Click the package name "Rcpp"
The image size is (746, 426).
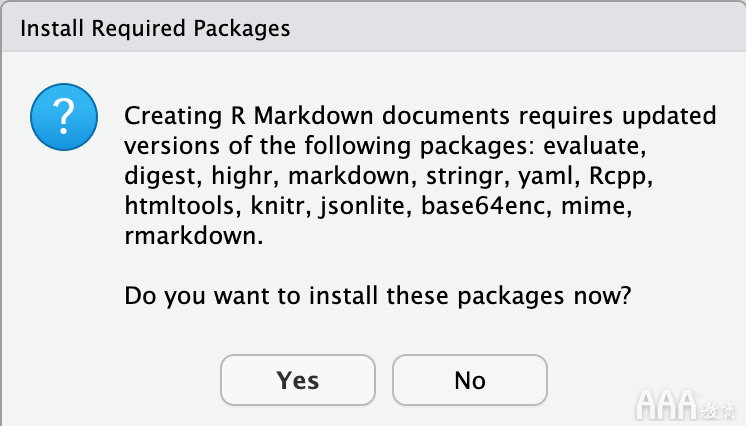[x=618, y=177]
